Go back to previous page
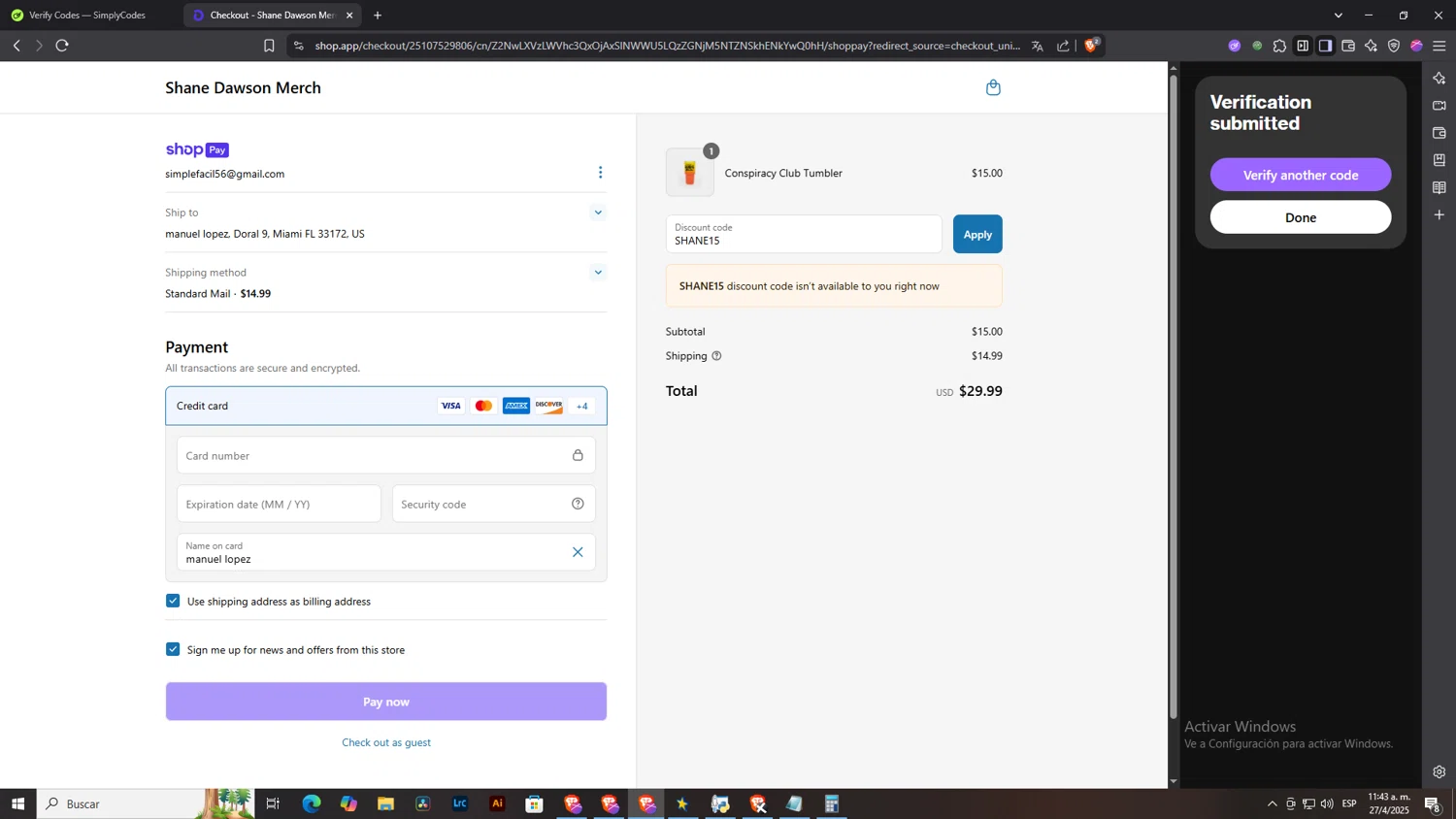This screenshot has height=819, width=1456. coord(16,46)
